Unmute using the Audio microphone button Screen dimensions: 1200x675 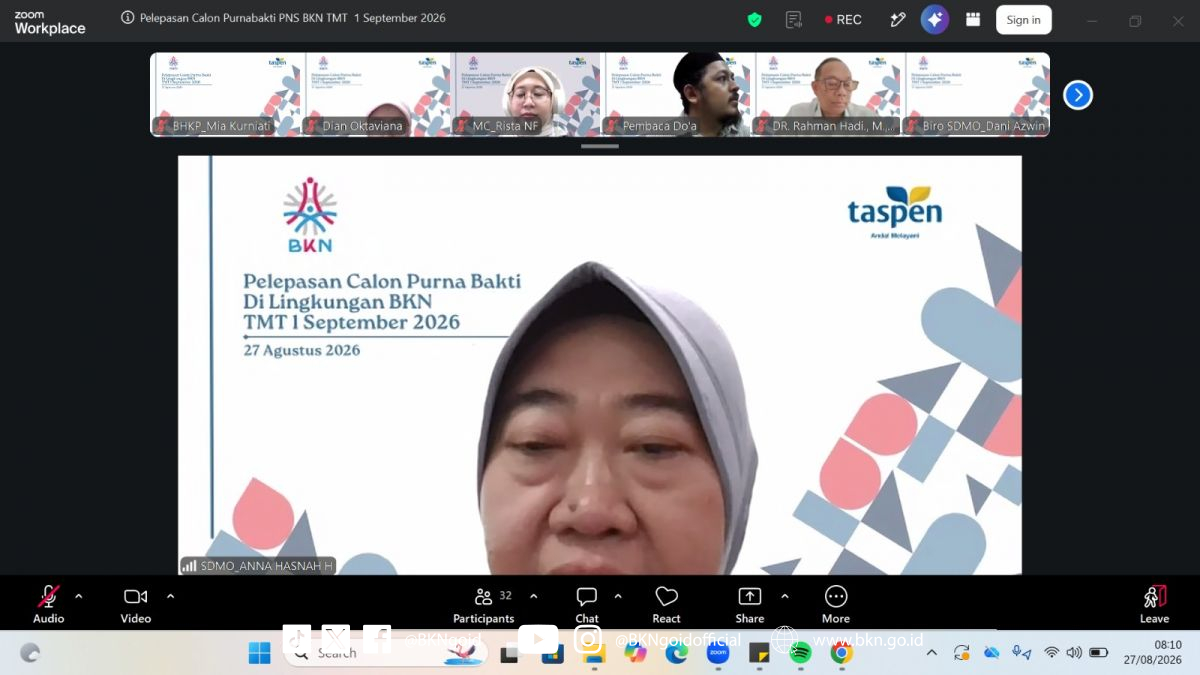[48, 604]
